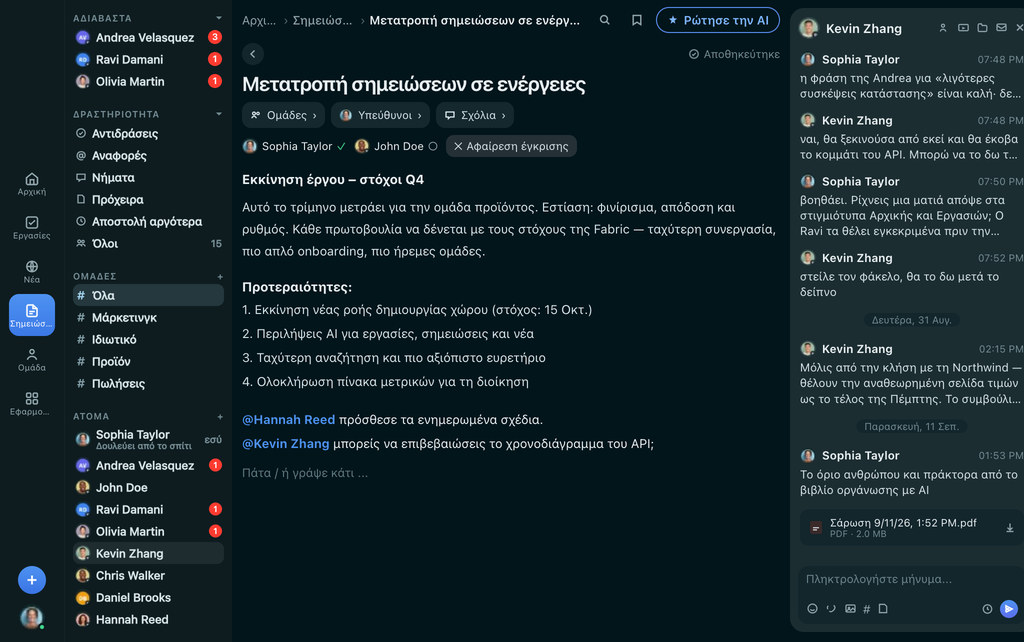Go back with the left arrow button
Image resolution: width=1024 pixels, height=642 pixels.
(253, 54)
